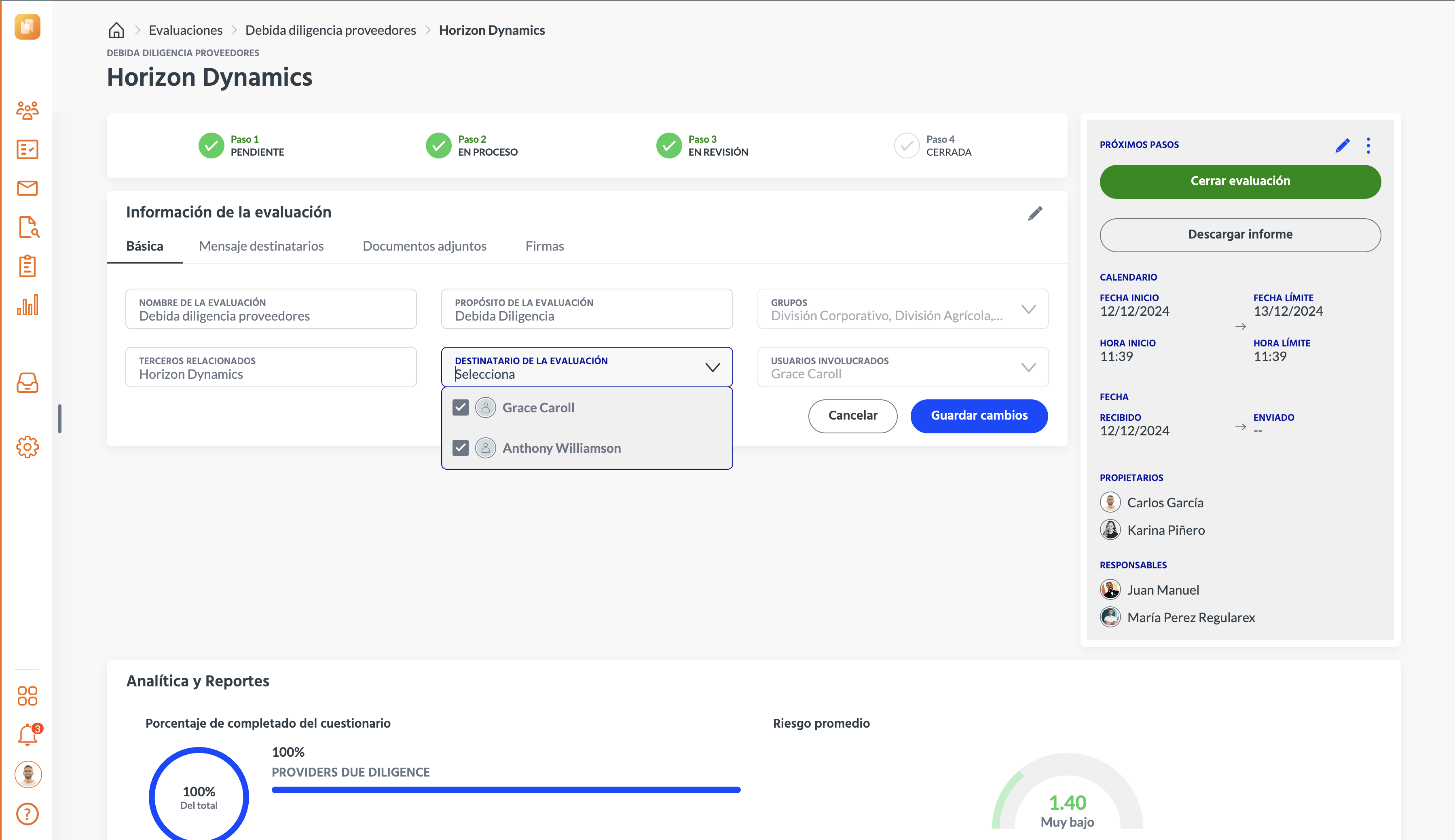1455x840 pixels.
Task: Click the sidebar collapse handle
Action: pos(60,418)
